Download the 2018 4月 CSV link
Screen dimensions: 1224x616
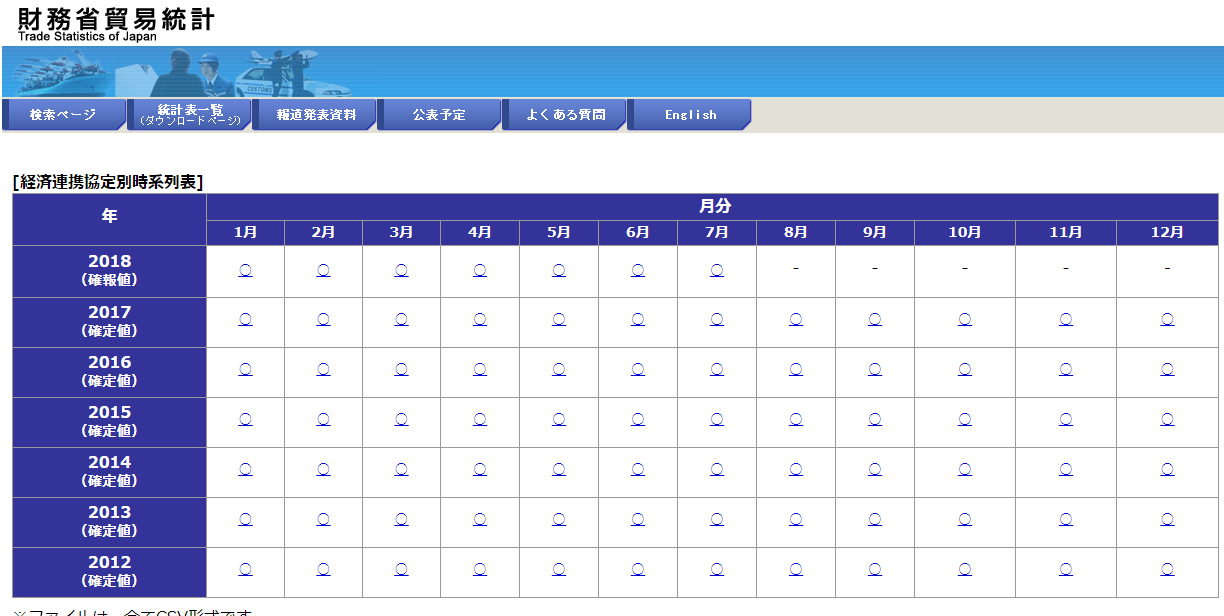coord(480,270)
